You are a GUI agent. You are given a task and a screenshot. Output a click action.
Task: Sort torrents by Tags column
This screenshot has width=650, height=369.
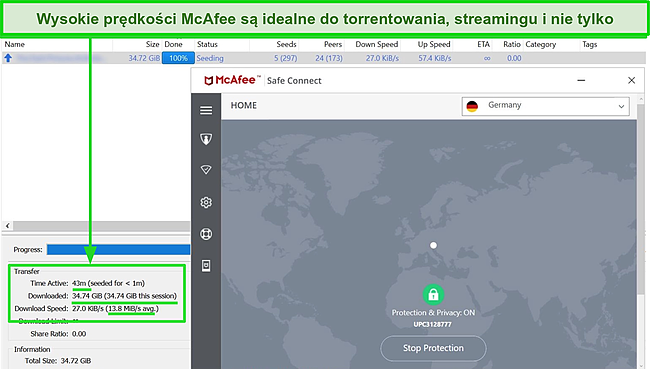coord(589,44)
